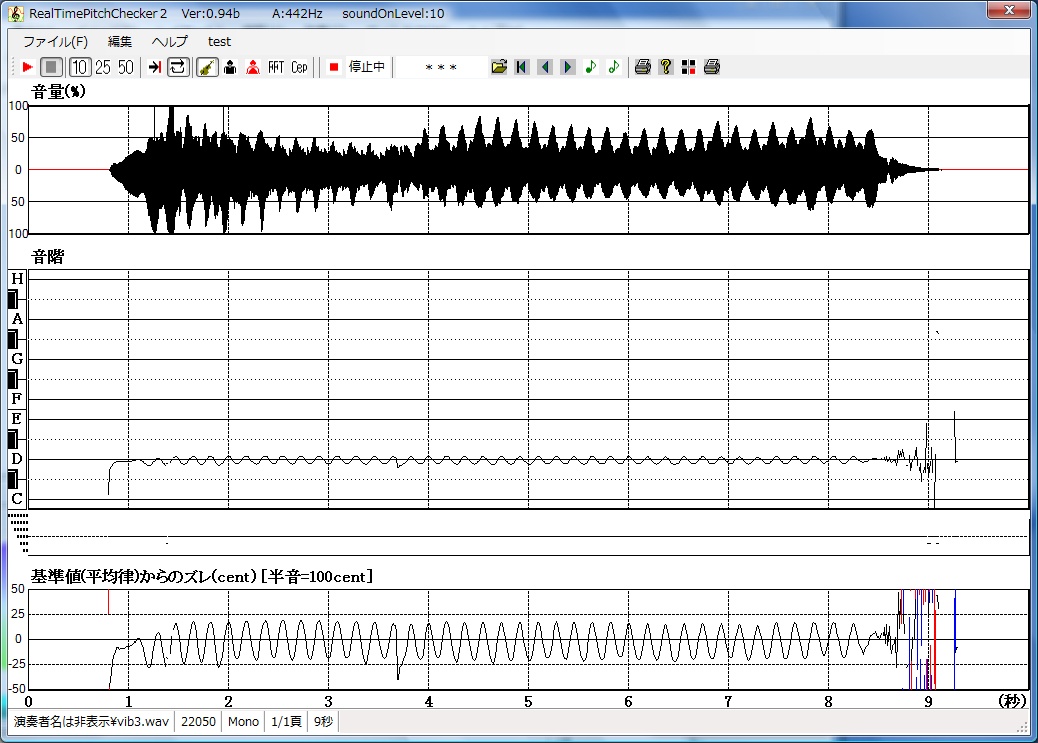Go to next page arrow

pos(567,67)
